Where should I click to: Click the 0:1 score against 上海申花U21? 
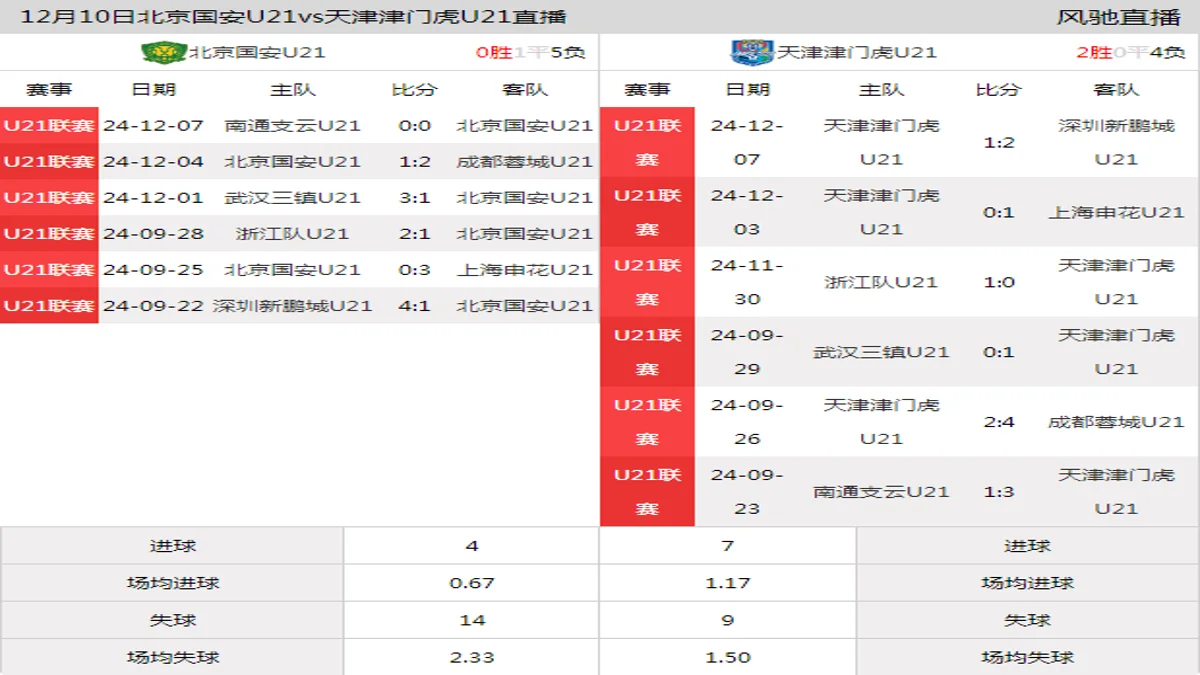coord(999,212)
